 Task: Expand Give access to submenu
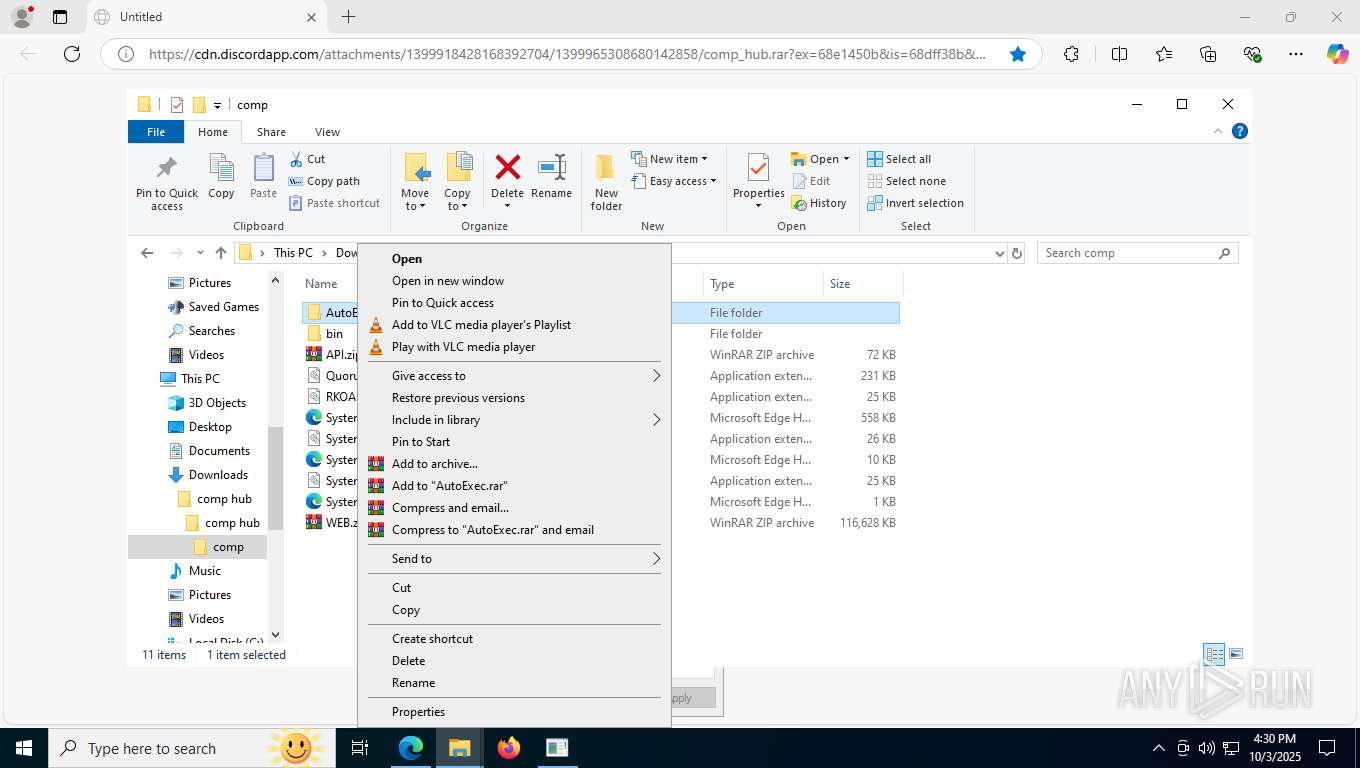point(514,376)
